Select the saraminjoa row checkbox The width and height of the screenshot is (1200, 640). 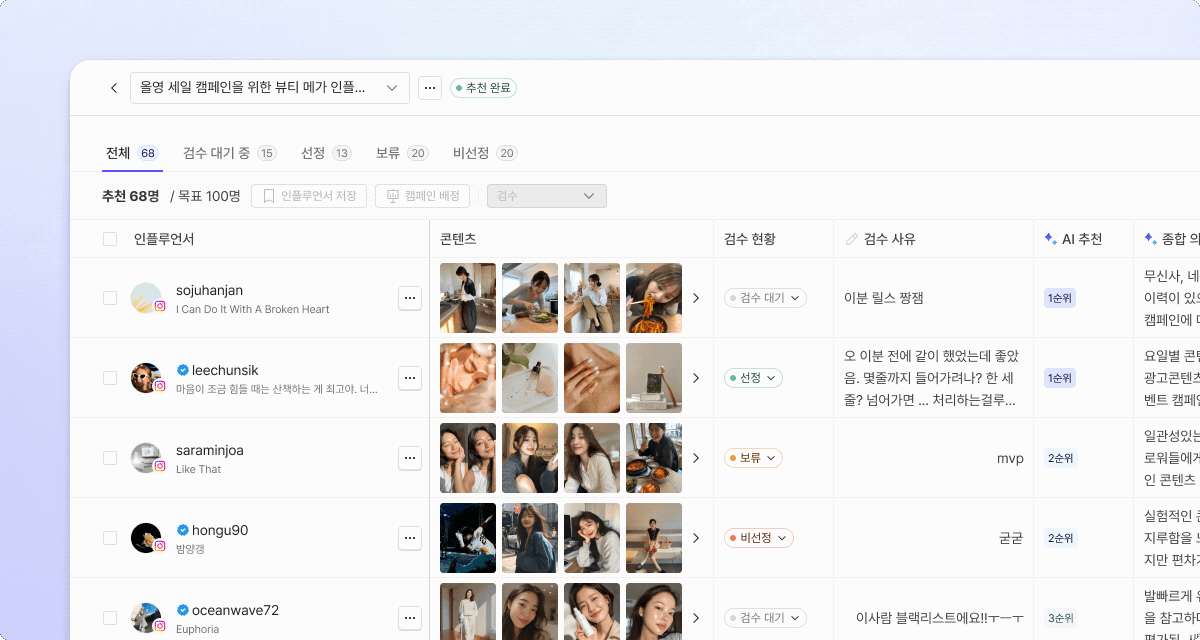click(x=110, y=458)
